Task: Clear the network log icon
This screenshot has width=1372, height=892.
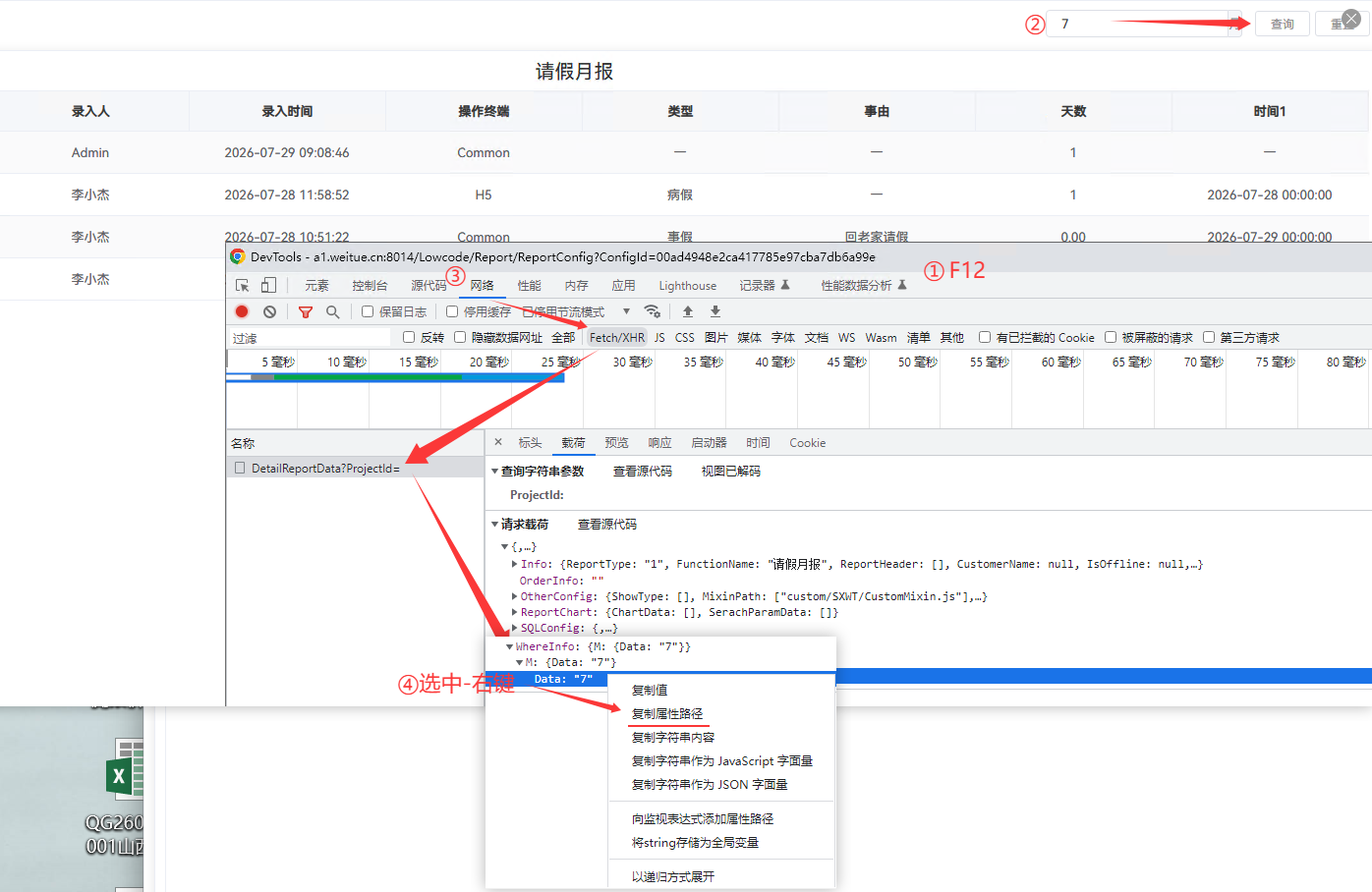Action: point(269,311)
